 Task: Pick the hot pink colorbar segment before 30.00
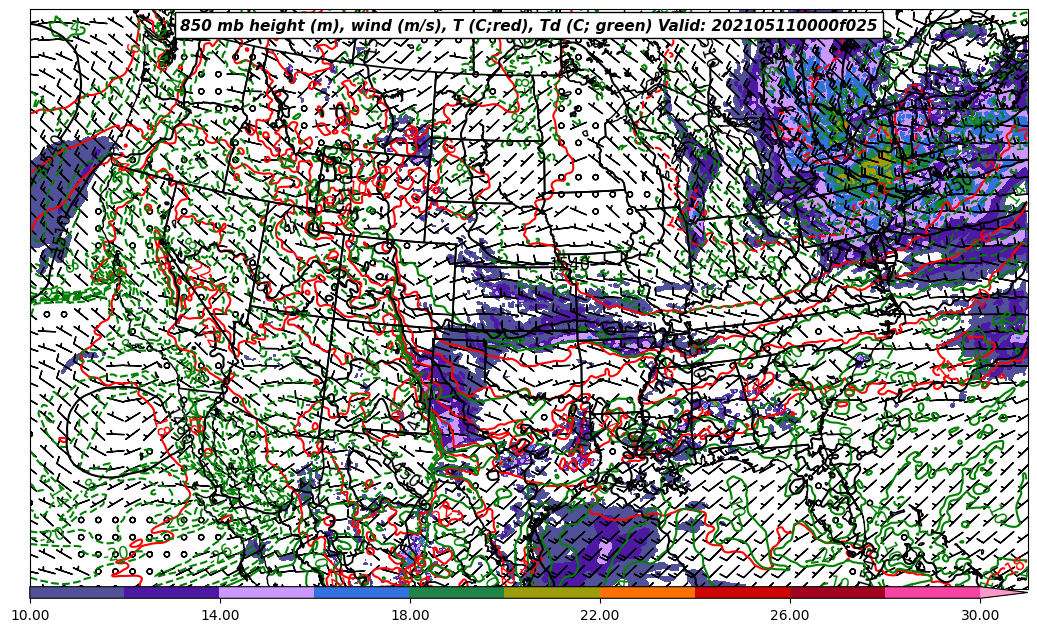(x=932, y=592)
